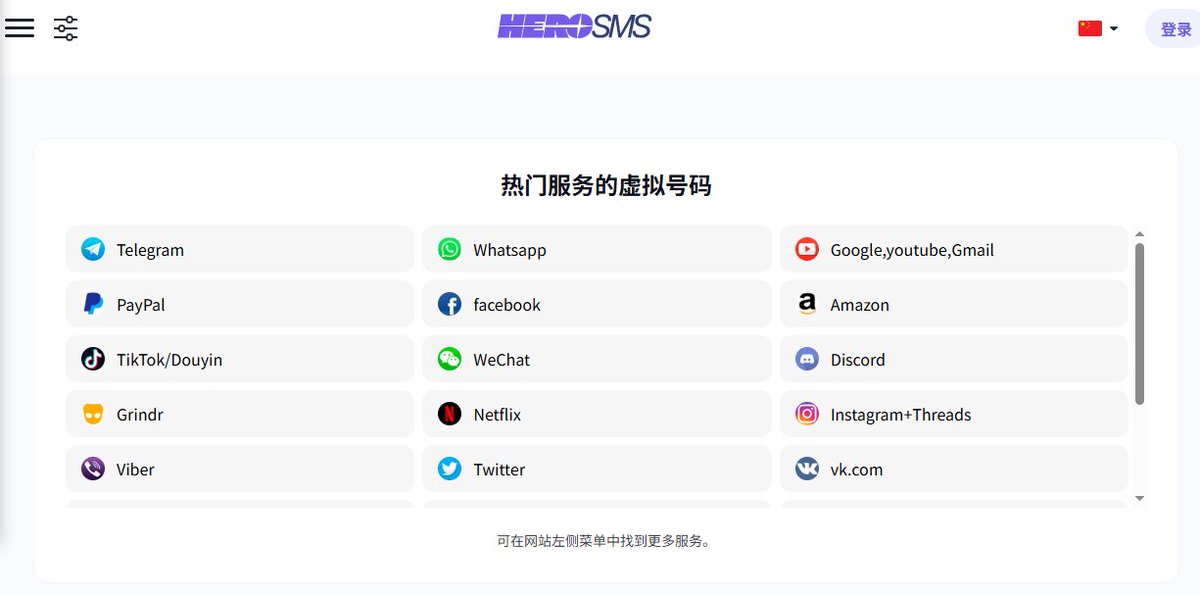The height and width of the screenshot is (595, 1200).
Task: Choose Google,youtube,Gmail service
Action: coord(912,250)
